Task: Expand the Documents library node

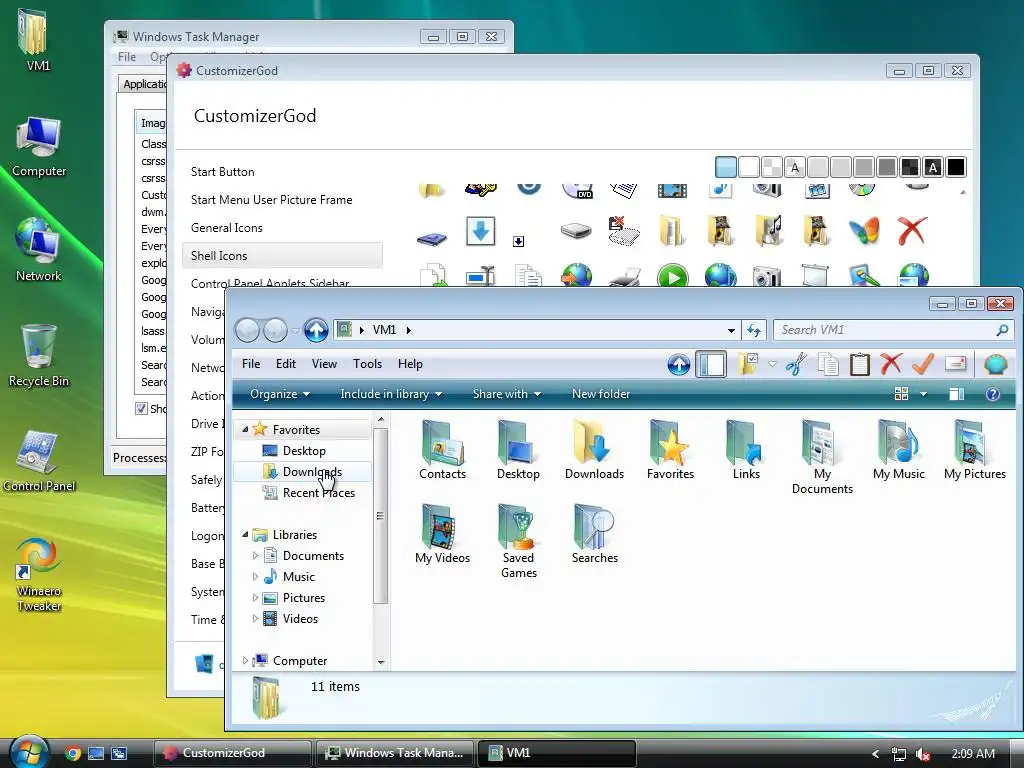Action: click(255, 556)
